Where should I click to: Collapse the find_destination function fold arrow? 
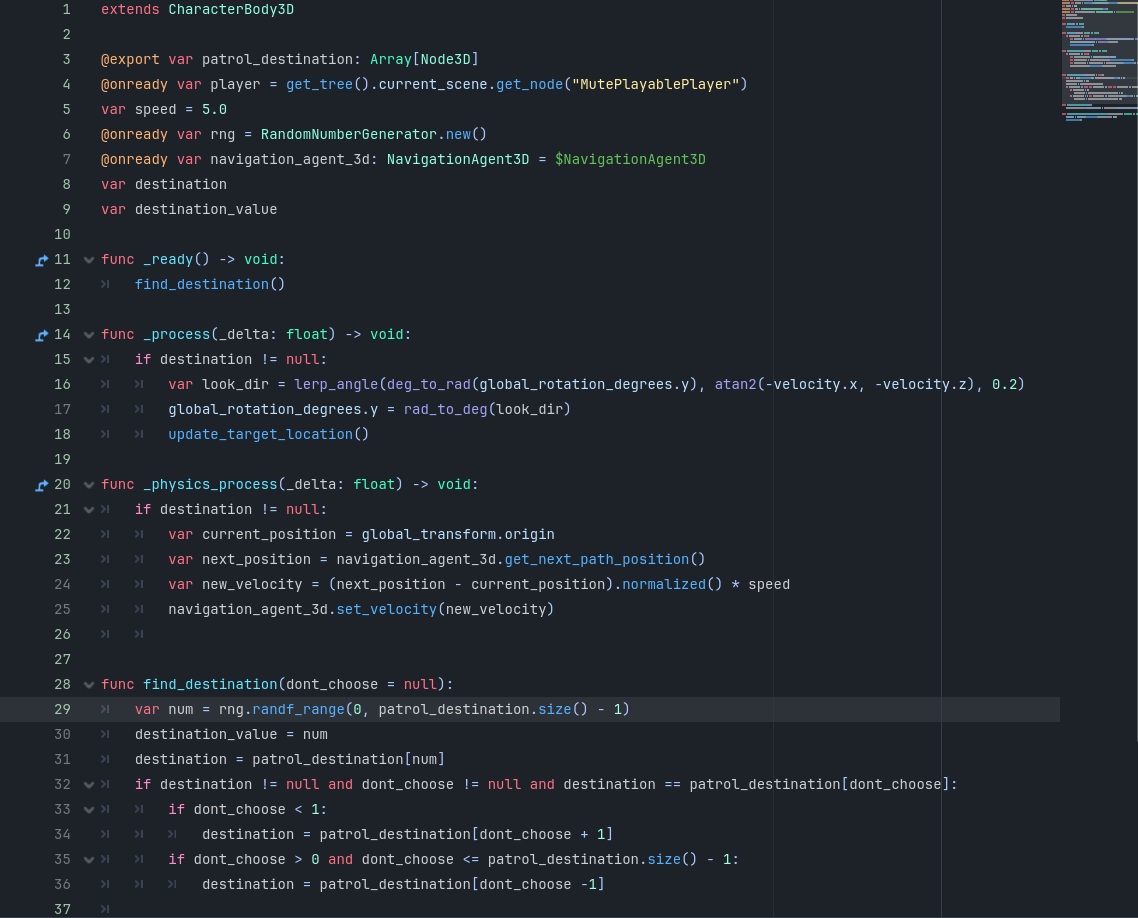click(89, 685)
